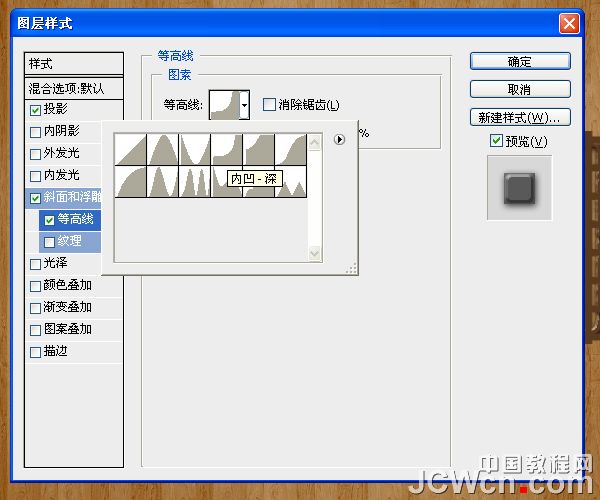Click the 取消 cancel button

(520, 89)
